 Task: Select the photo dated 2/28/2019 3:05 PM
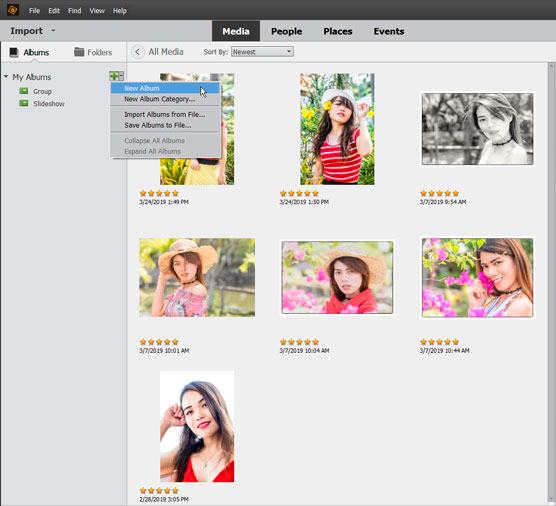[197, 426]
